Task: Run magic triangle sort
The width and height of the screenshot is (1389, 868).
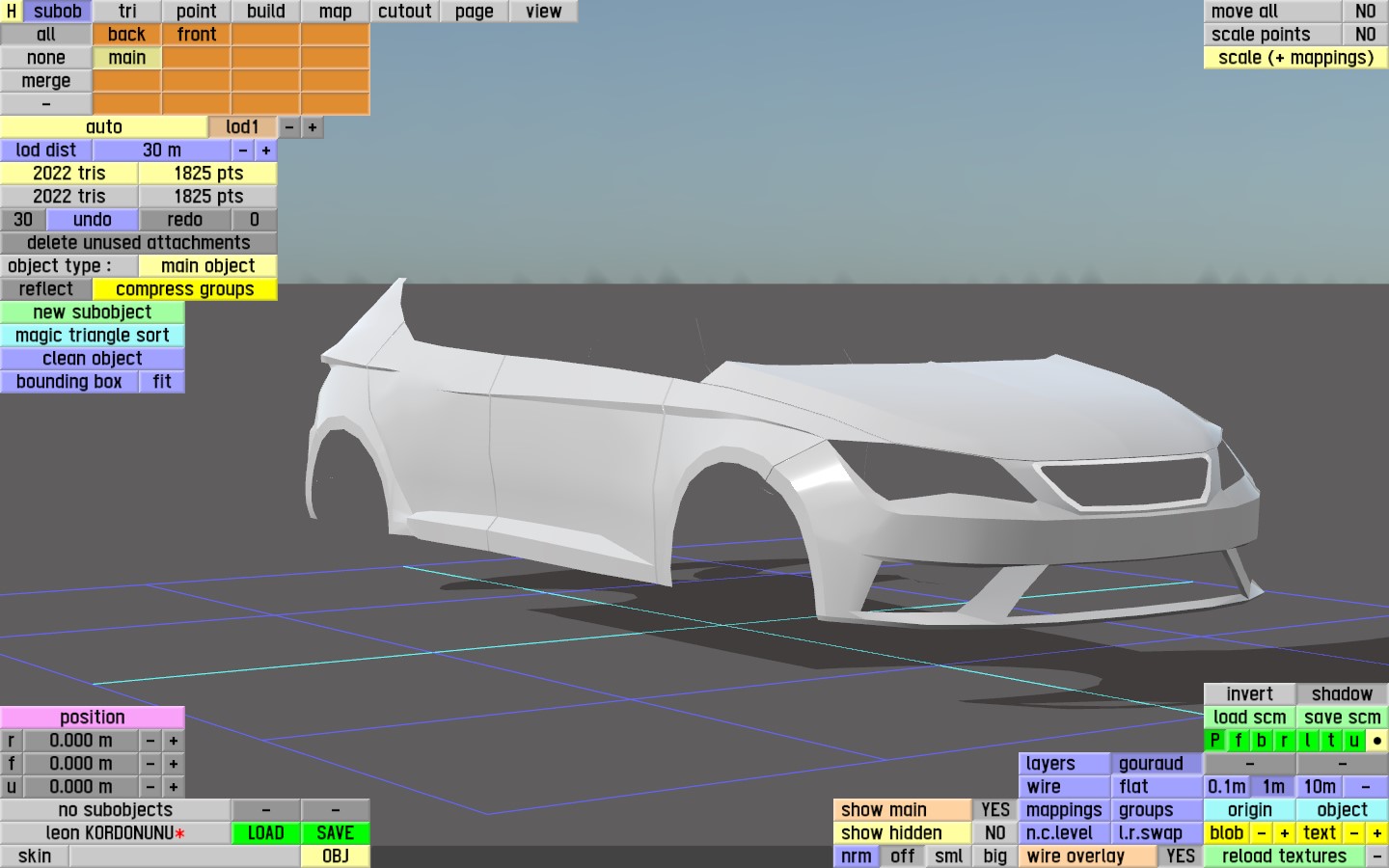Action: pyautogui.click(x=93, y=336)
